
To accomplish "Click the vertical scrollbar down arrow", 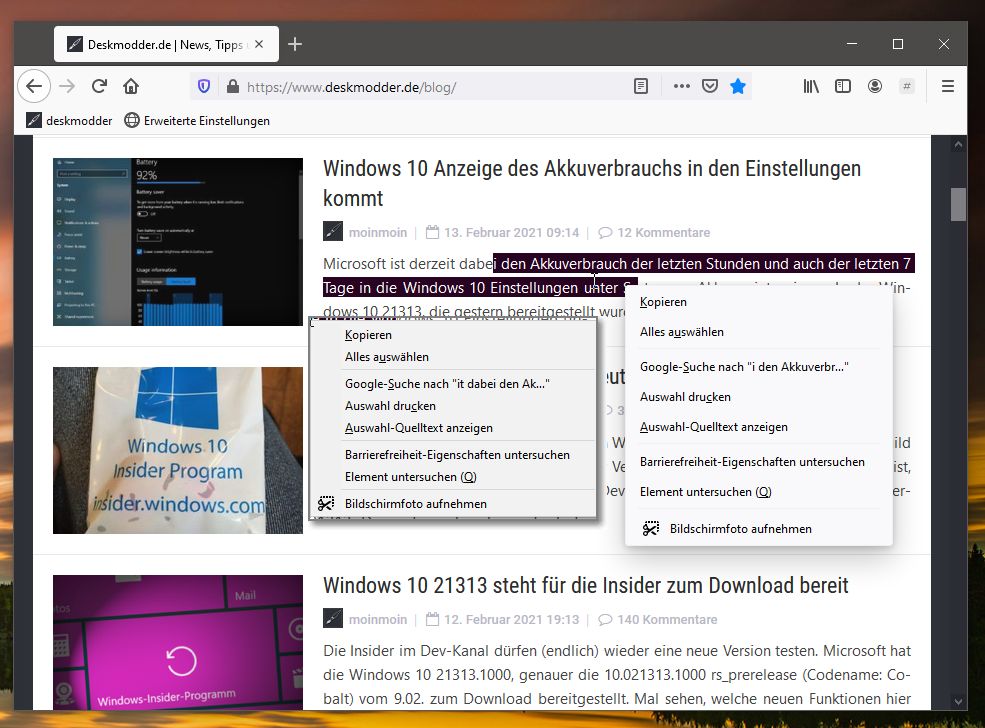I will (x=958, y=701).
